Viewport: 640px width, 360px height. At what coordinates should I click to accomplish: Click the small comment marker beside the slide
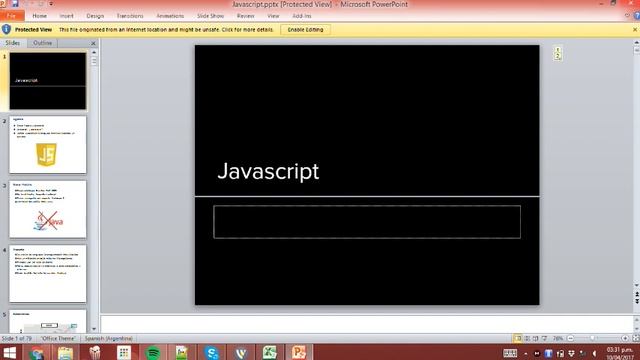tap(558, 53)
